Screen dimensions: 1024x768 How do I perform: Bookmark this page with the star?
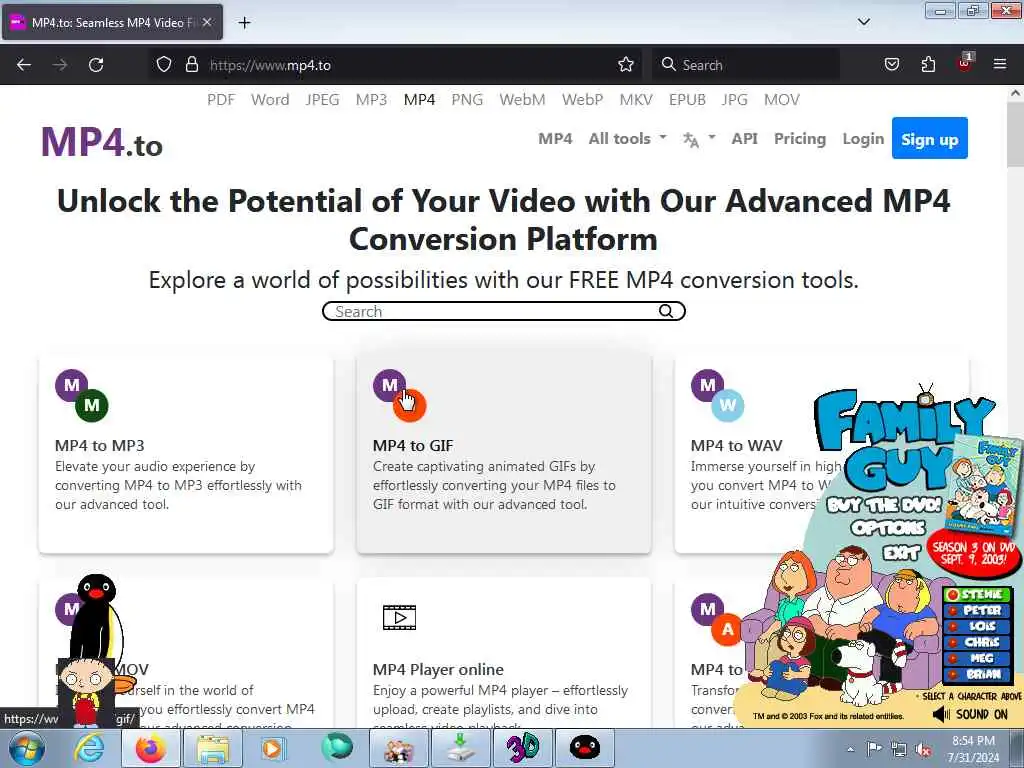point(626,65)
